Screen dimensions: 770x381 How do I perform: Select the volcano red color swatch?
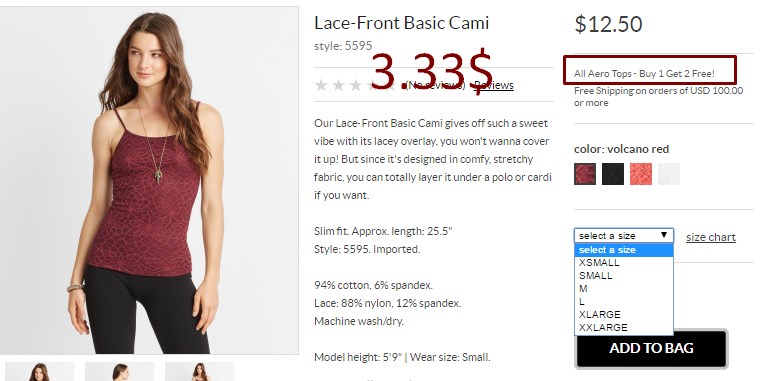coord(585,174)
